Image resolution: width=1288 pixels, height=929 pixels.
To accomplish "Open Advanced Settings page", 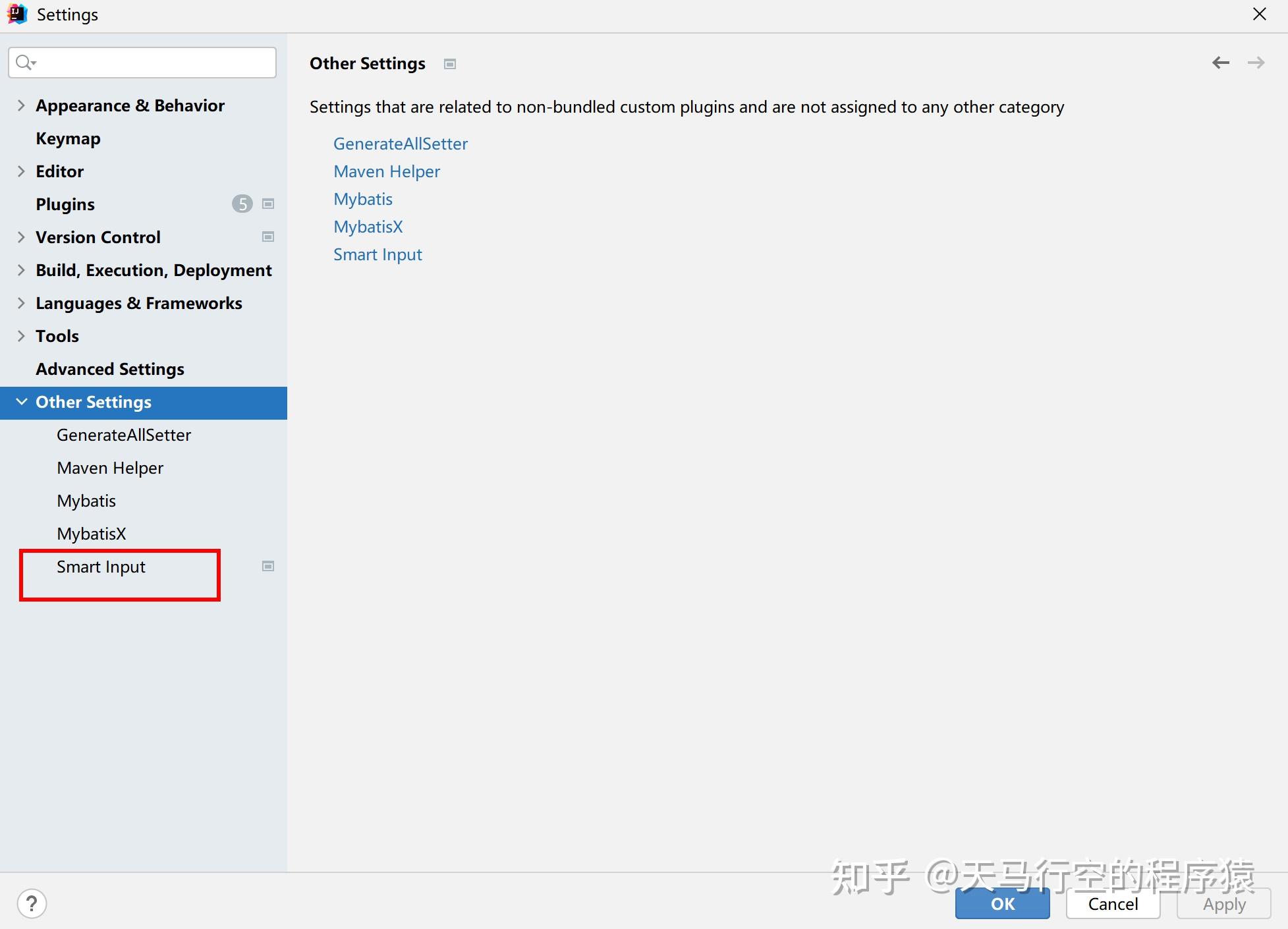I will pos(110,369).
